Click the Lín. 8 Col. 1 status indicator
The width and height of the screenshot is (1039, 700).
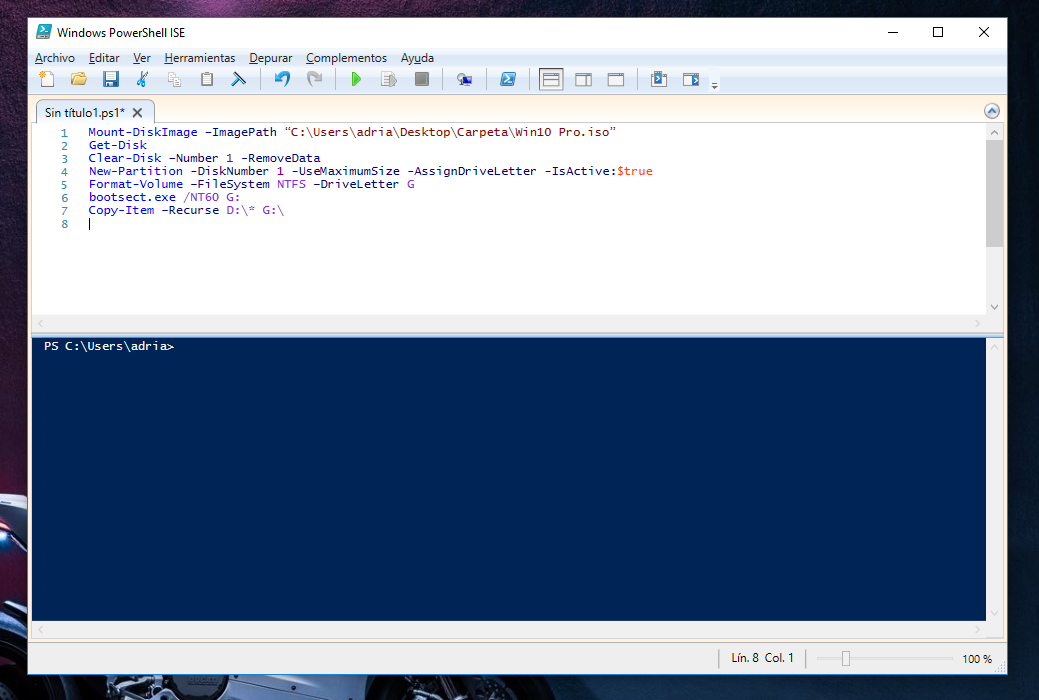point(762,658)
